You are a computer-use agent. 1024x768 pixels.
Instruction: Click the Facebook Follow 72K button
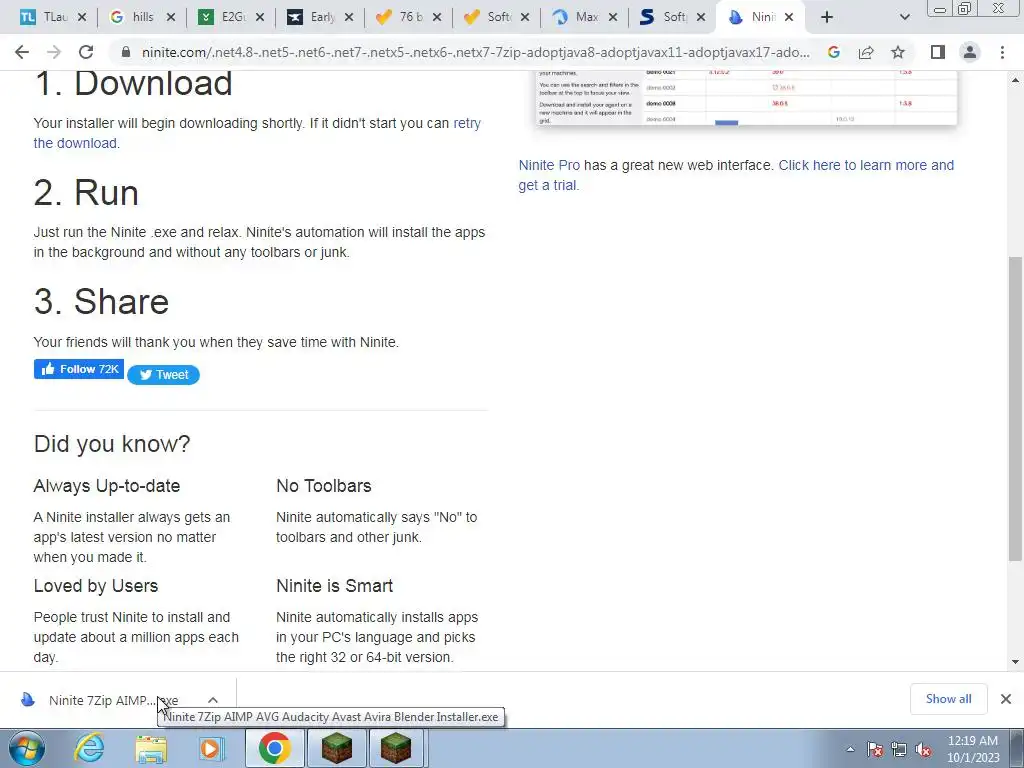pos(79,369)
